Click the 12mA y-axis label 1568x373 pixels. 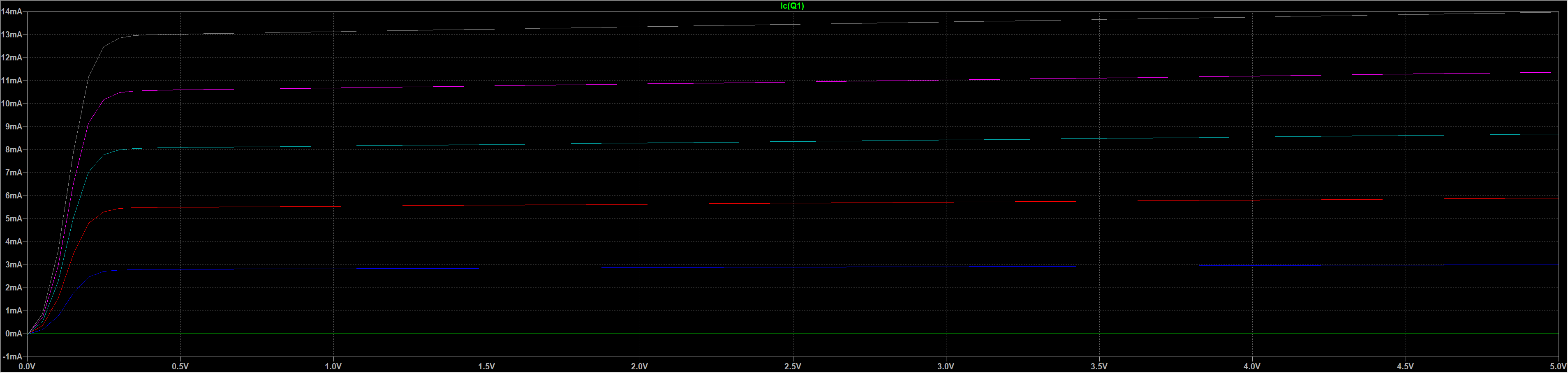pyautogui.click(x=12, y=58)
